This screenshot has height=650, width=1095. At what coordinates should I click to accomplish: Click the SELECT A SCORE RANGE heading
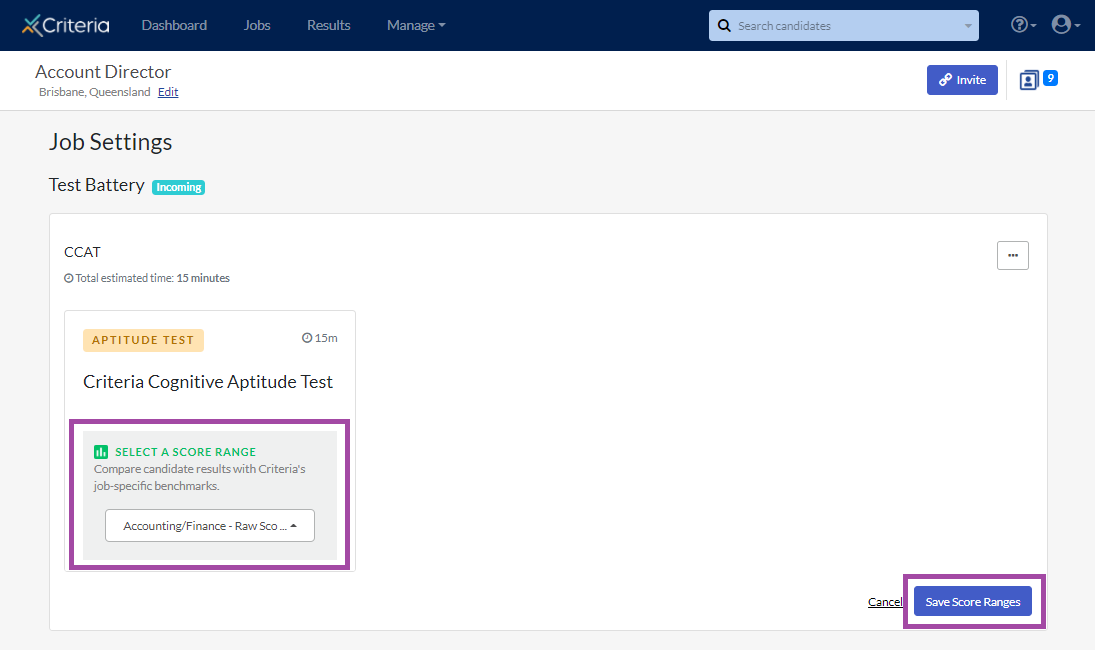pyautogui.click(x=186, y=452)
